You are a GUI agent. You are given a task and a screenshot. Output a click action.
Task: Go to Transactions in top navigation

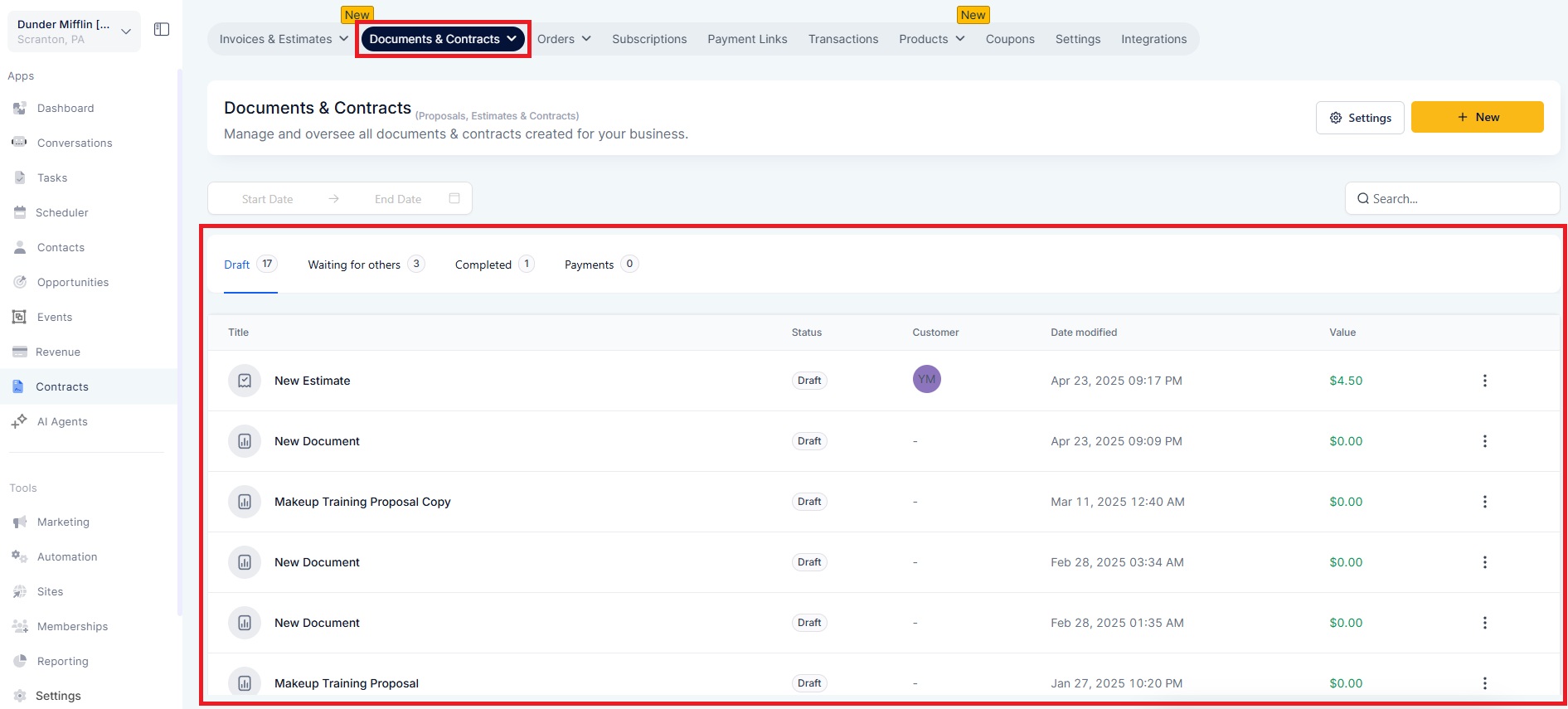(843, 39)
